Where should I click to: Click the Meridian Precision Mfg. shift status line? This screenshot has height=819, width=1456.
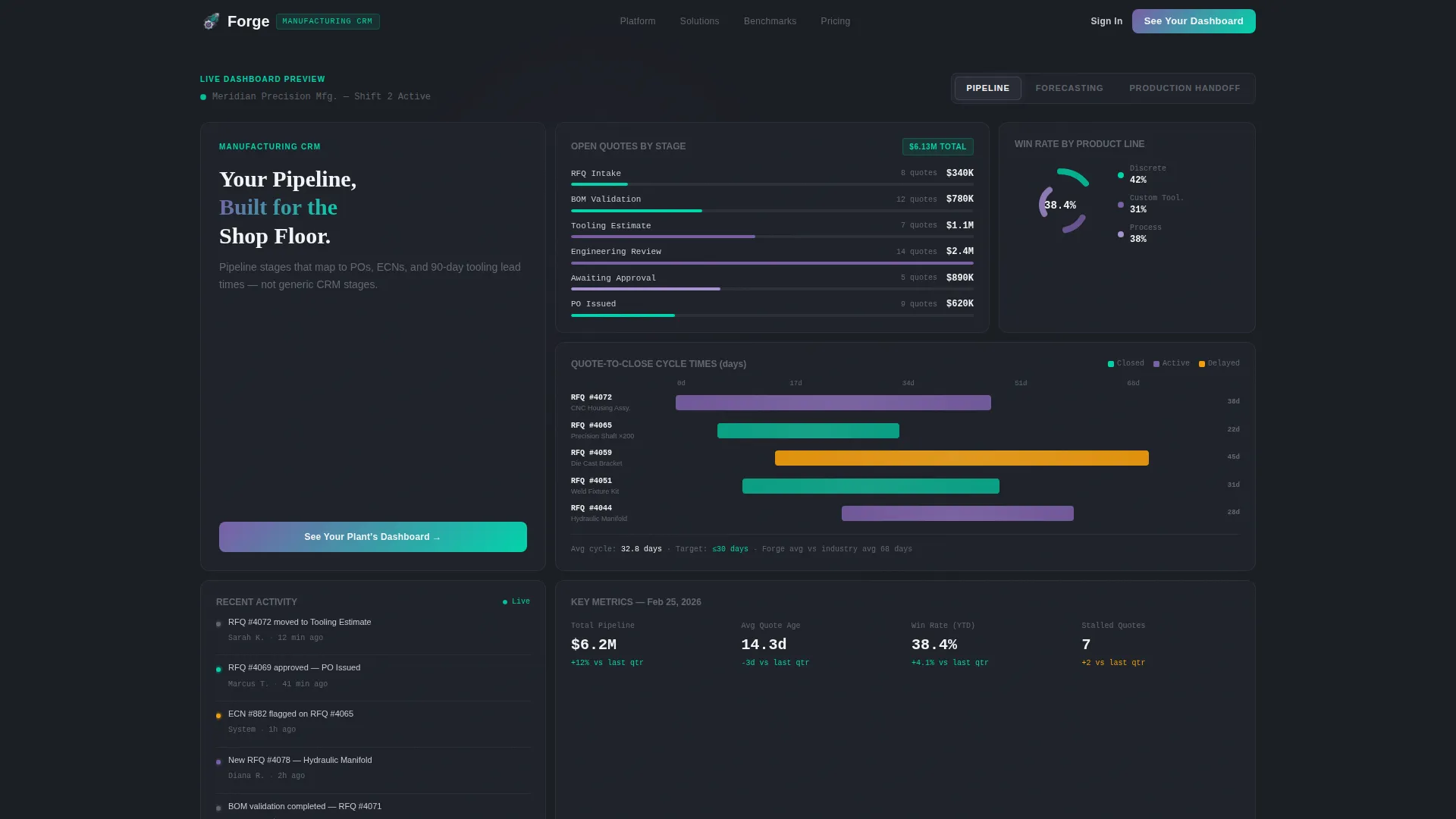pyautogui.click(x=315, y=96)
